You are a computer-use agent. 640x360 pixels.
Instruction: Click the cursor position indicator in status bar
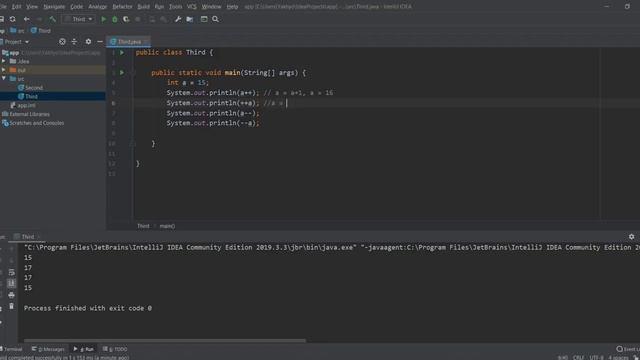[x=563, y=358]
